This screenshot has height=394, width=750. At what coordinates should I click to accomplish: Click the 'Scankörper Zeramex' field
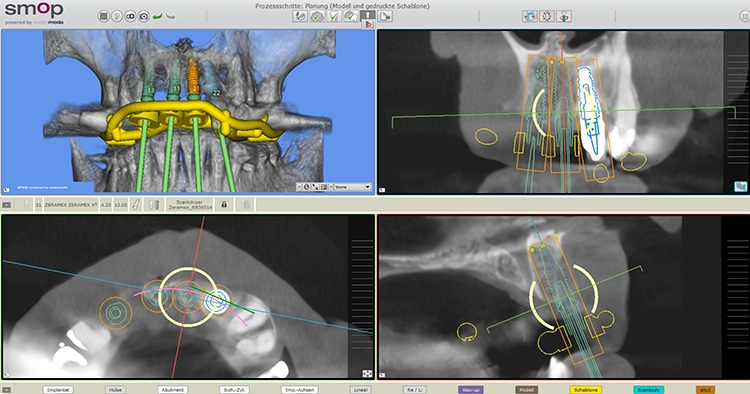click(x=189, y=205)
